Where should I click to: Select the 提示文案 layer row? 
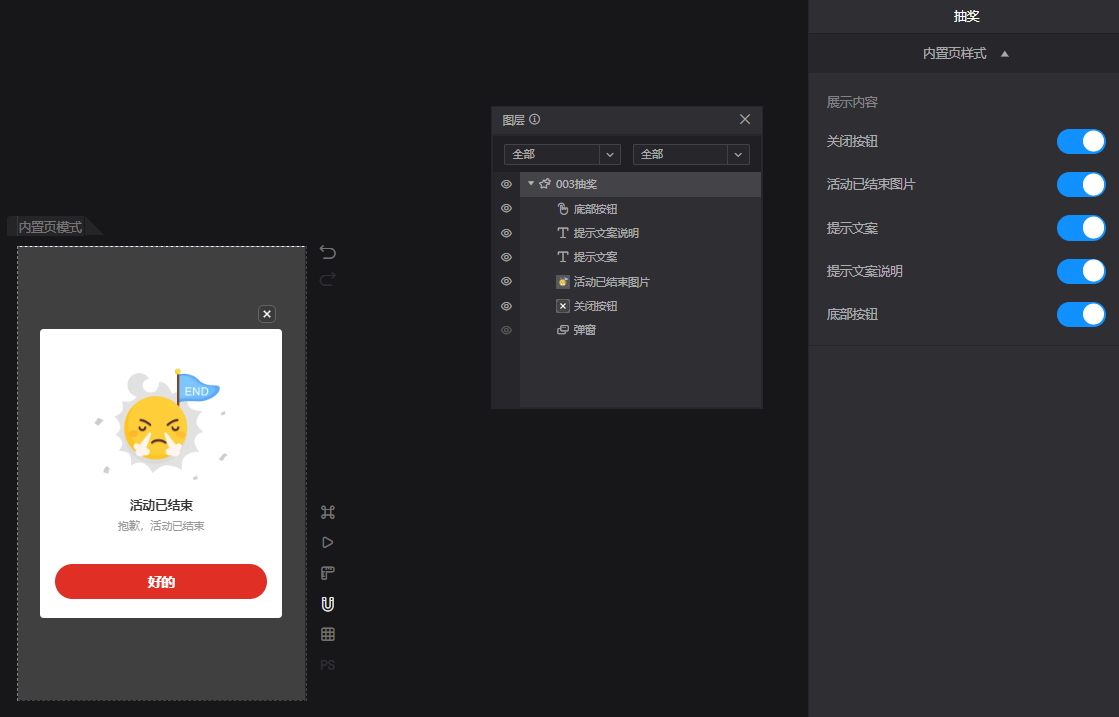click(x=640, y=257)
